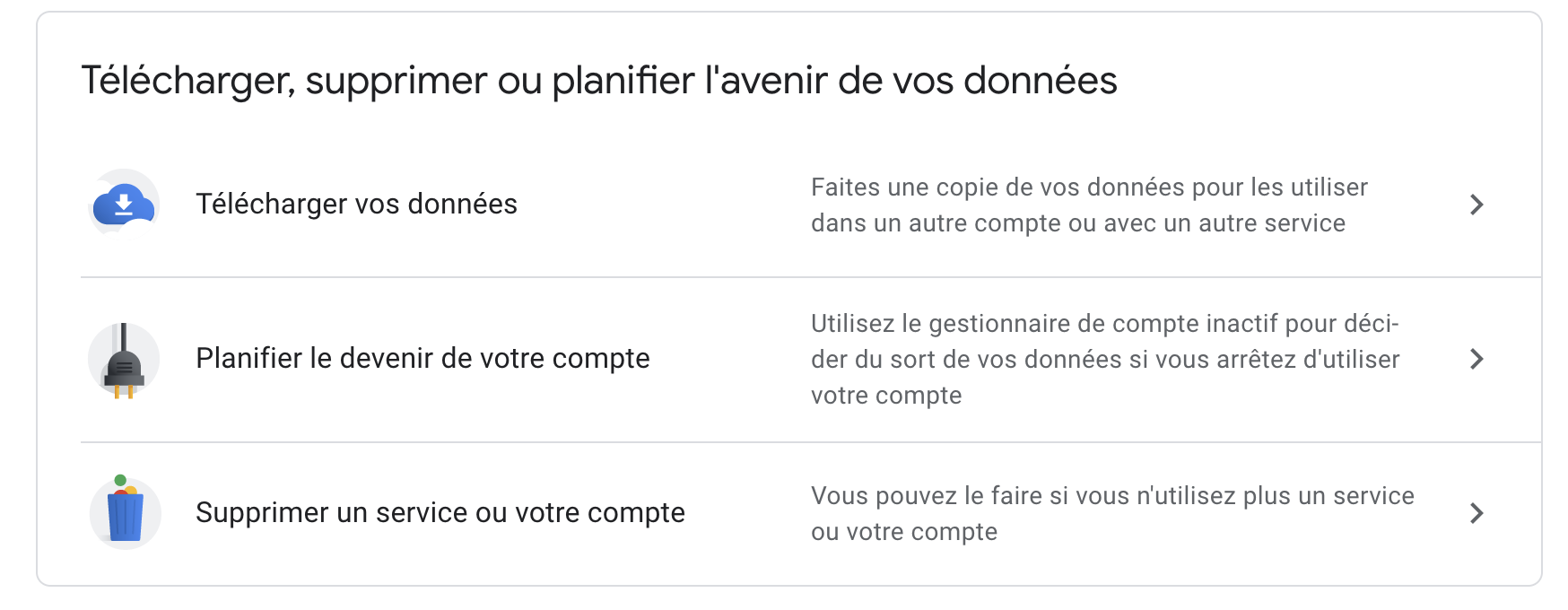Expand the 'Télécharger vos données' chevron

click(x=1476, y=205)
